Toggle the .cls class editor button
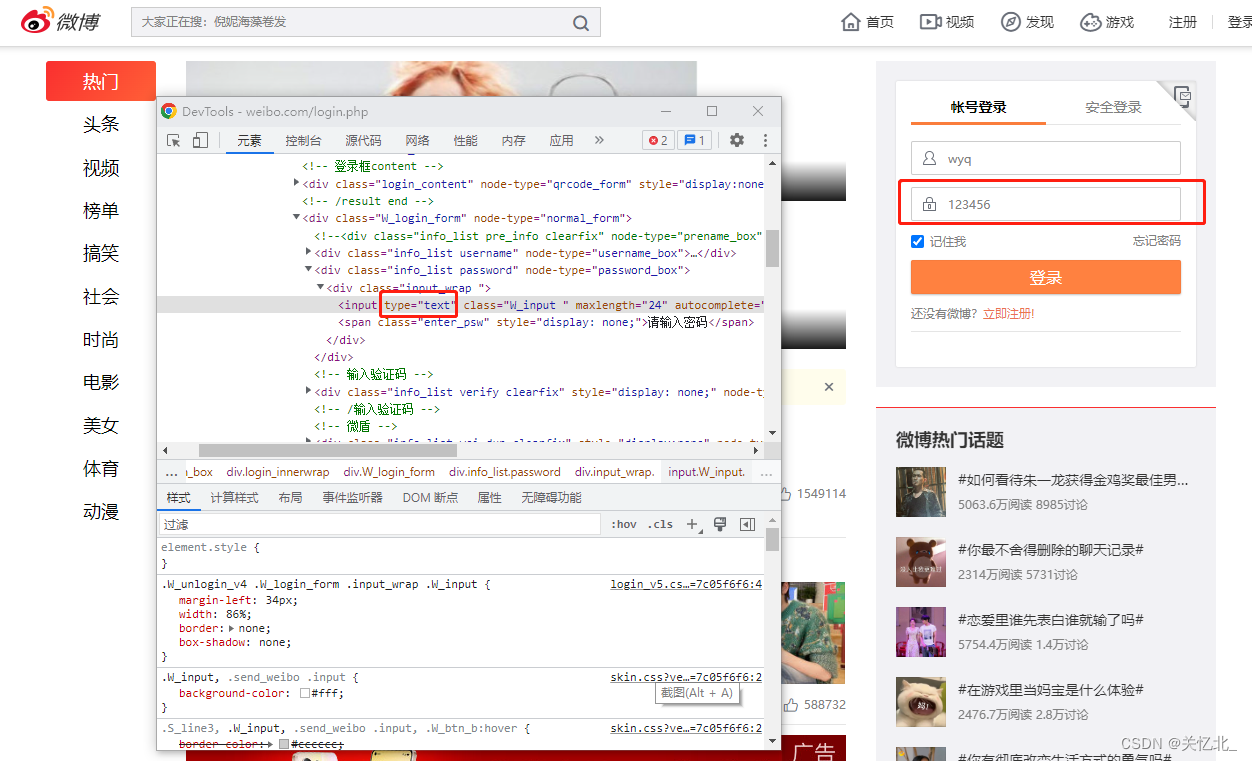Viewport: 1252px width, 761px height. (x=660, y=524)
